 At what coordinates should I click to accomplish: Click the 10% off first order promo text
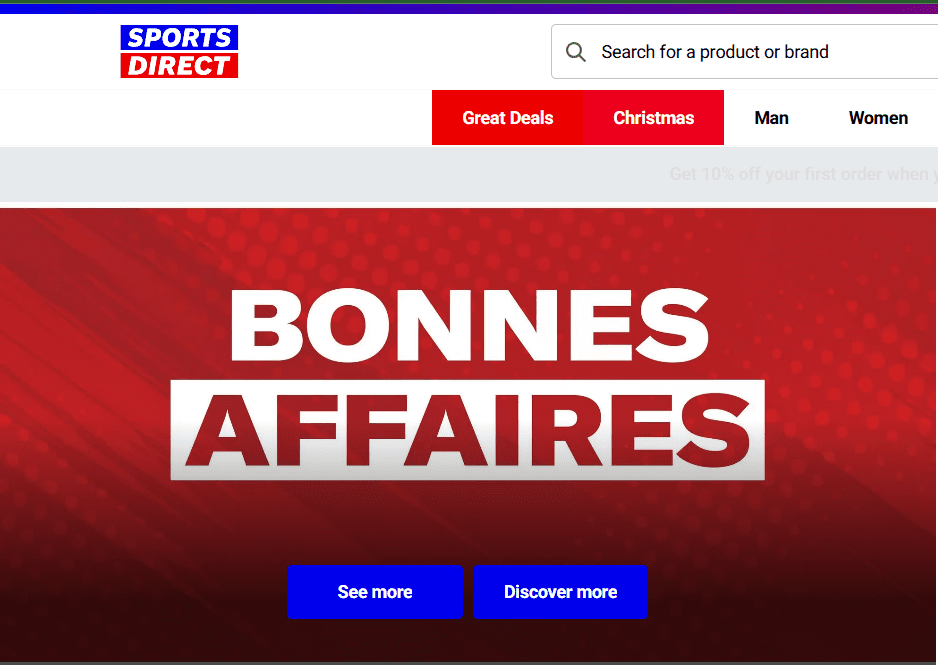803,174
